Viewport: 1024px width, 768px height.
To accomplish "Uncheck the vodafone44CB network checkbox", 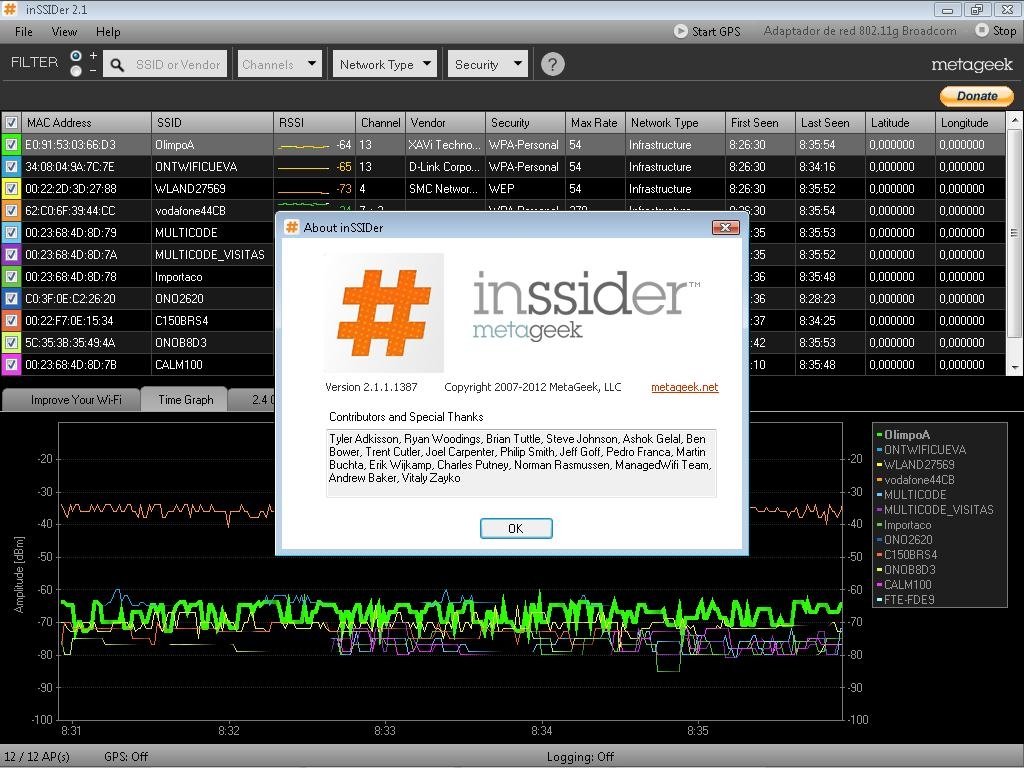I will coord(11,210).
